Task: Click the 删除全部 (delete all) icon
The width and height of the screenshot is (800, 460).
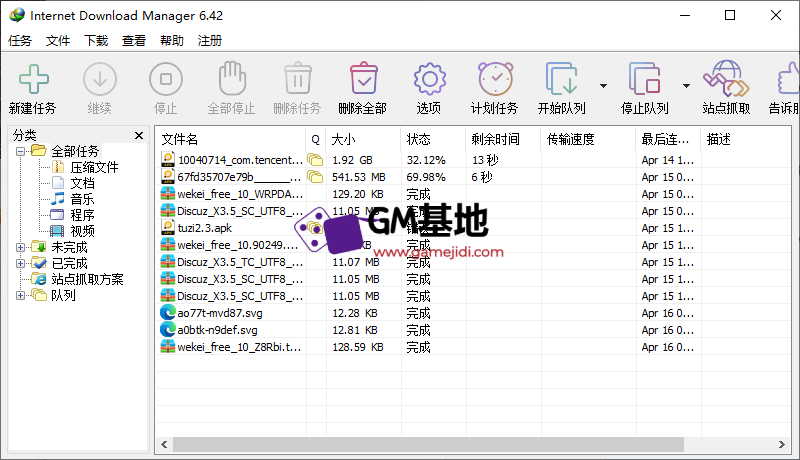Action: tap(364, 78)
